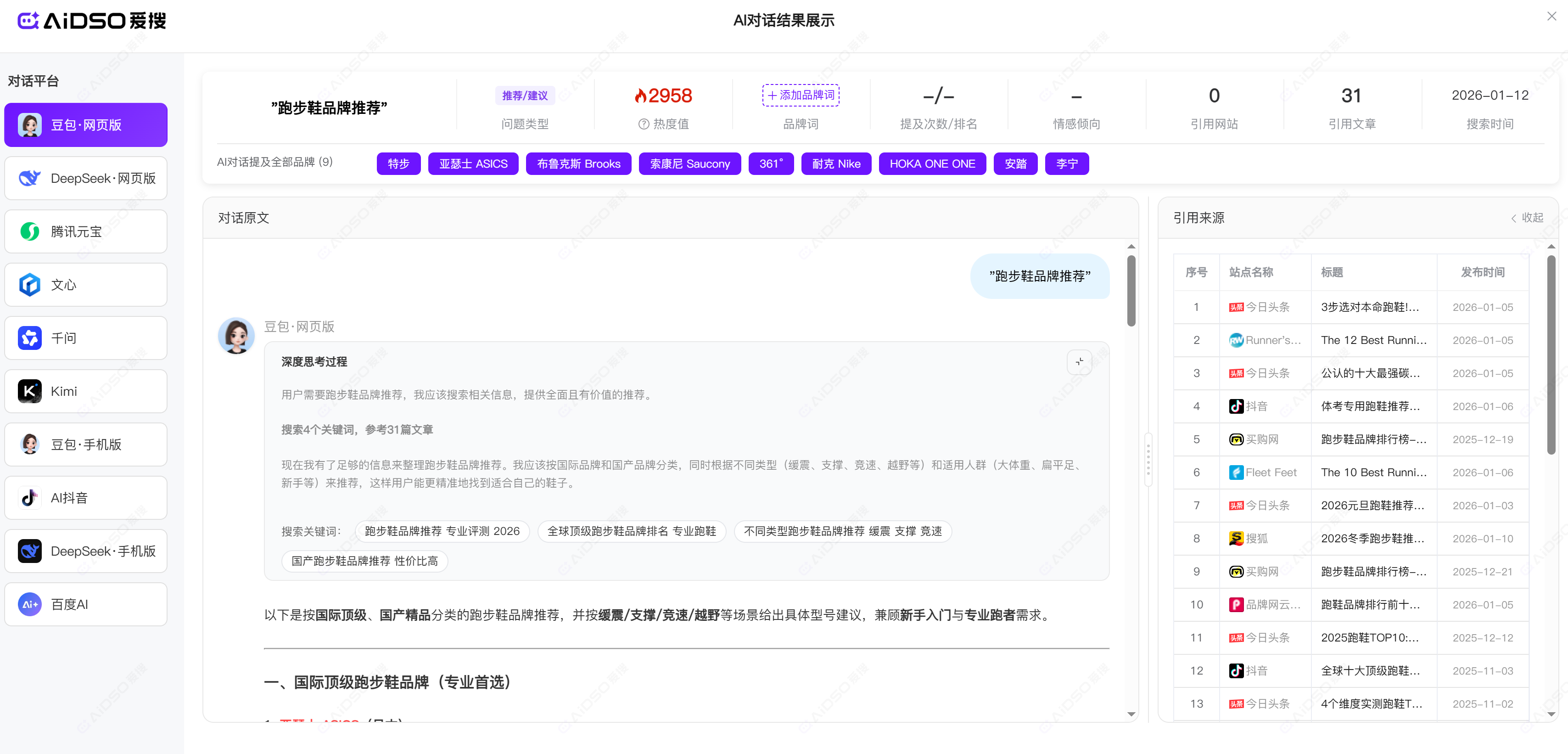
Task: Switch to Doubao mobile version tab
Action: point(86,445)
